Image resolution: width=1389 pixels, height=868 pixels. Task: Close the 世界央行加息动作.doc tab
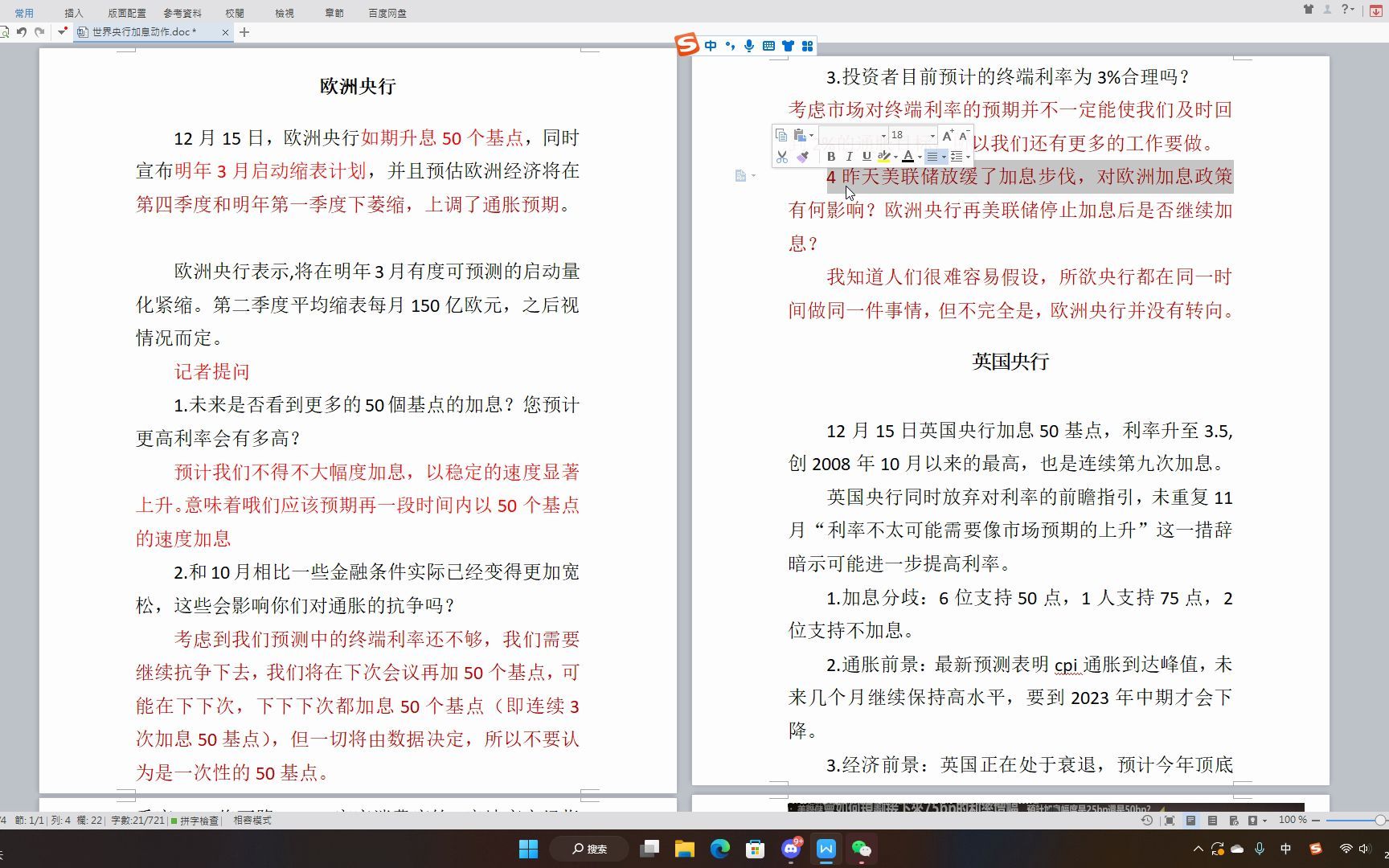point(225,32)
